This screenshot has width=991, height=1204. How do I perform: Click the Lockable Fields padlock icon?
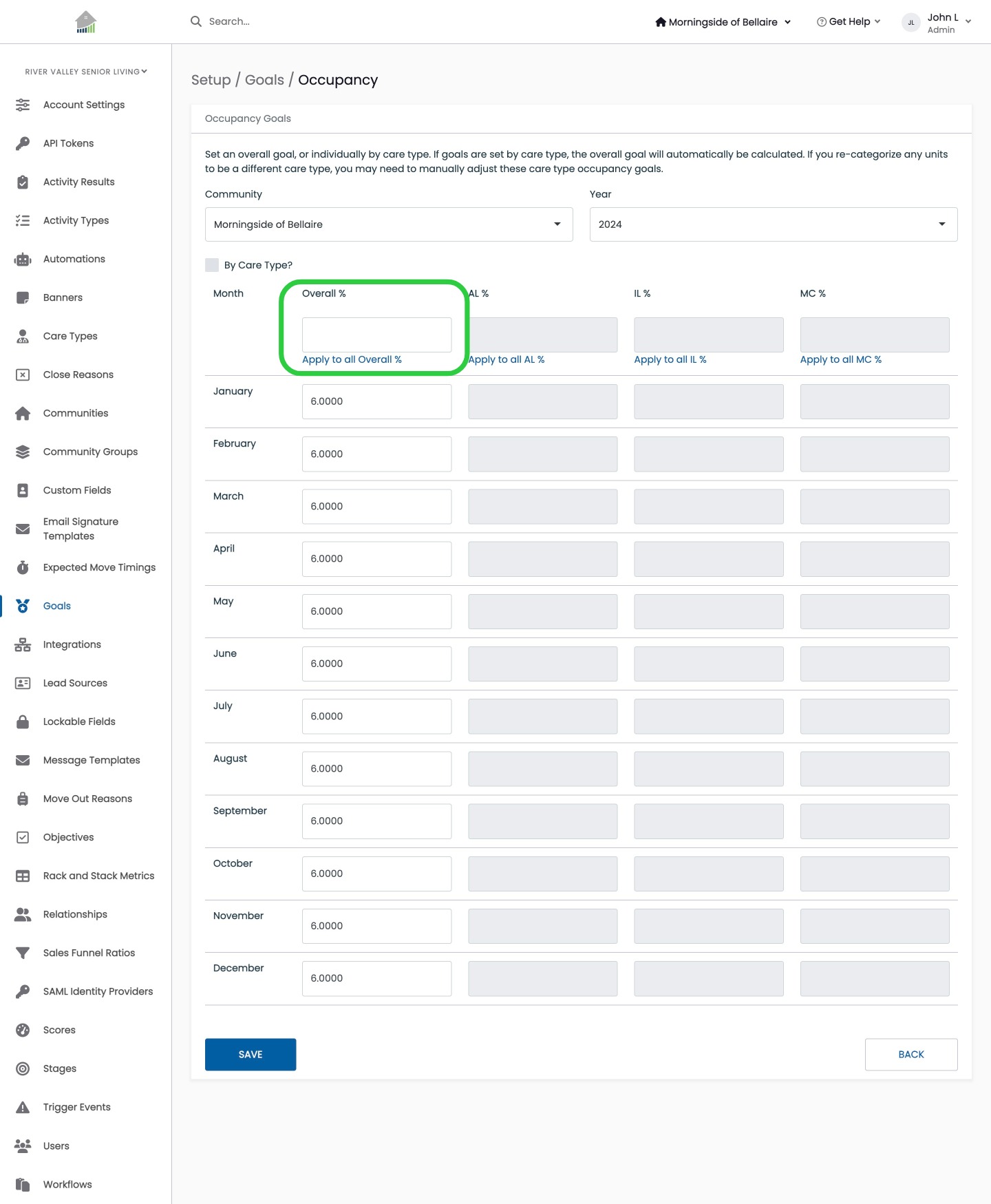click(x=23, y=721)
